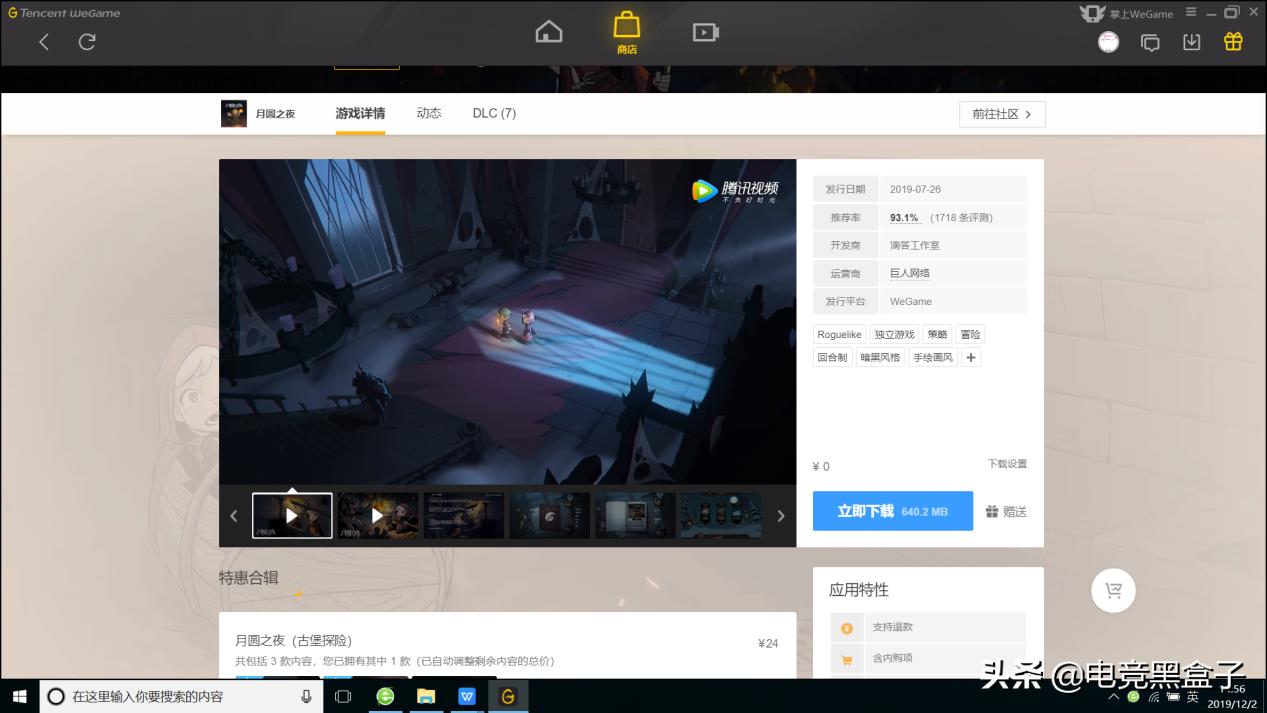Image resolution: width=1267 pixels, height=713 pixels.
Task: Add a tag with the plus button
Action: click(x=971, y=357)
